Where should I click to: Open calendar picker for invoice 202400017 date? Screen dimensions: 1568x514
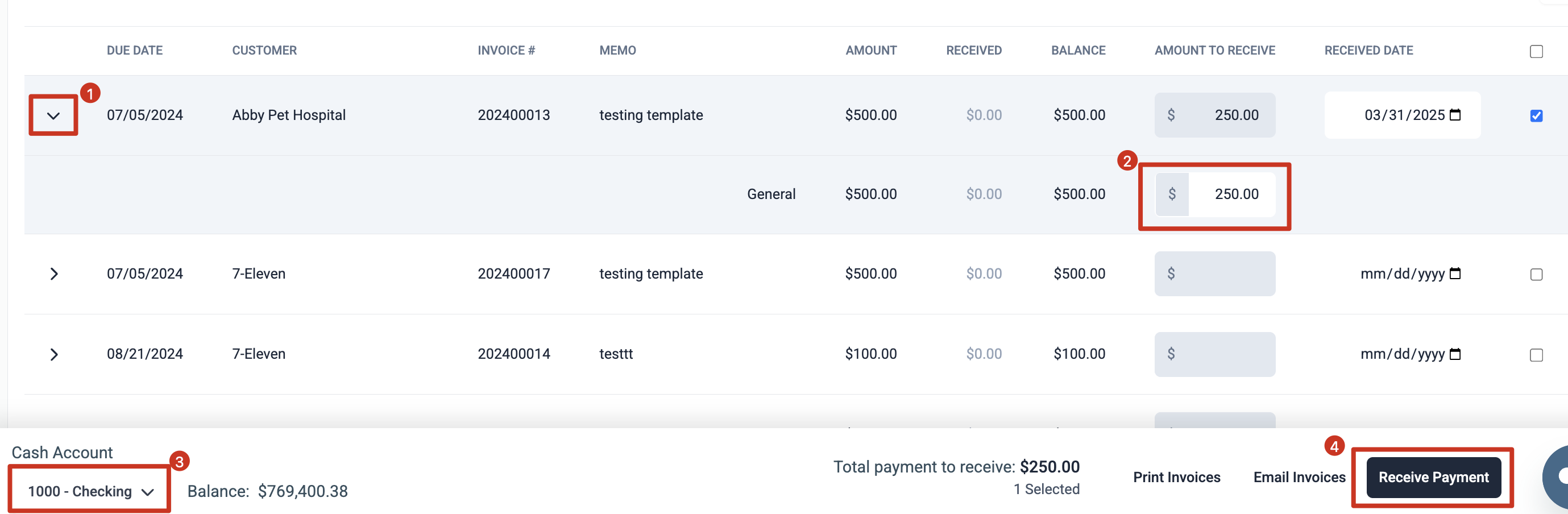(1455, 273)
